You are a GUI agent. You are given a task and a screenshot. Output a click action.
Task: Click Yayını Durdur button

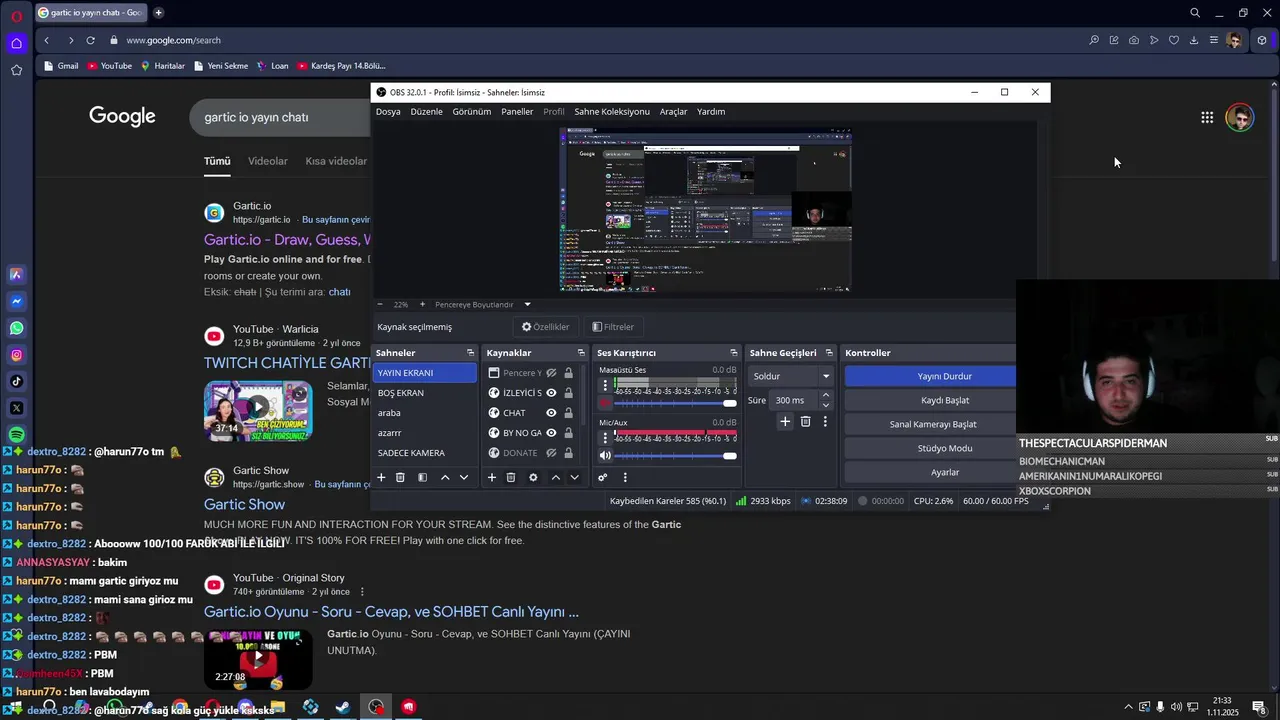[930, 376]
